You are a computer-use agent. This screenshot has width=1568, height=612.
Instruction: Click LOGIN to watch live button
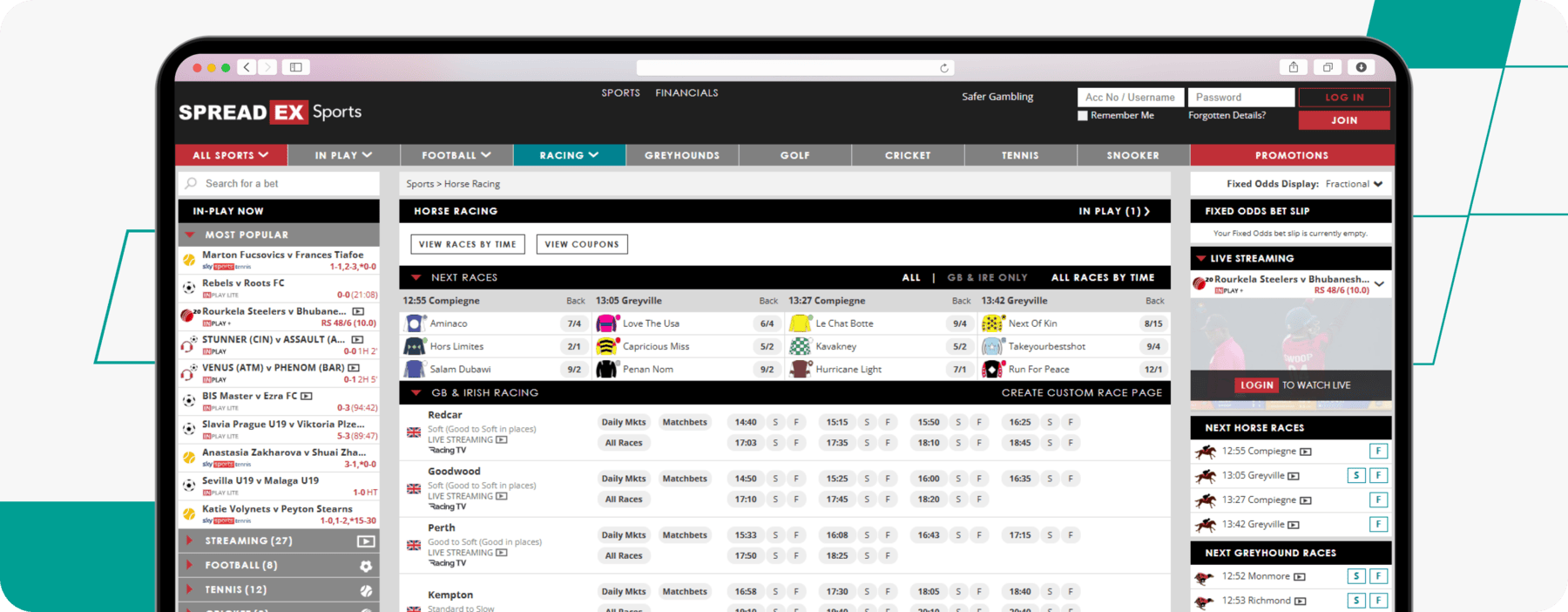1257,385
